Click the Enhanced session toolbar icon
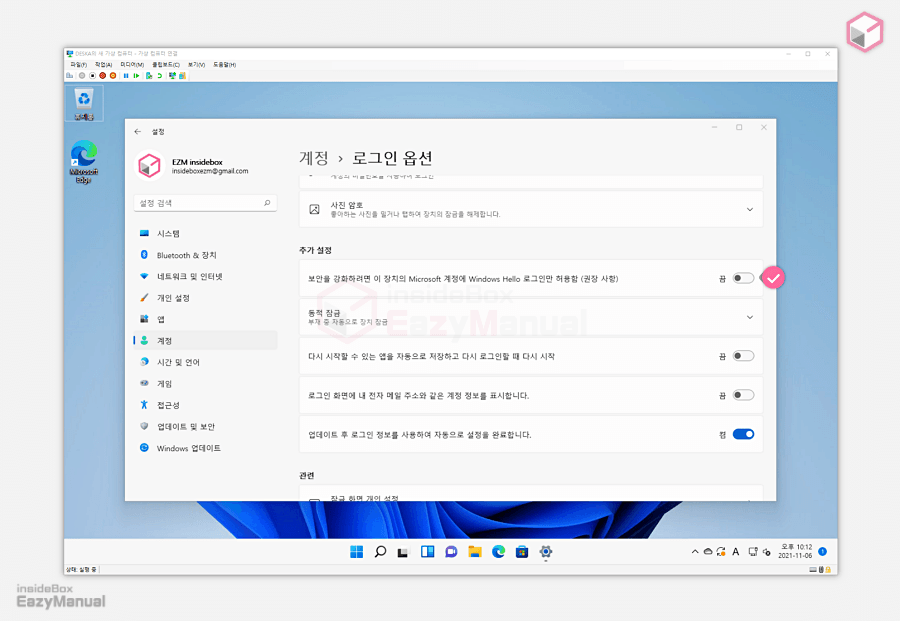Viewport: 900px width, 621px height. [x=172, y=75]
